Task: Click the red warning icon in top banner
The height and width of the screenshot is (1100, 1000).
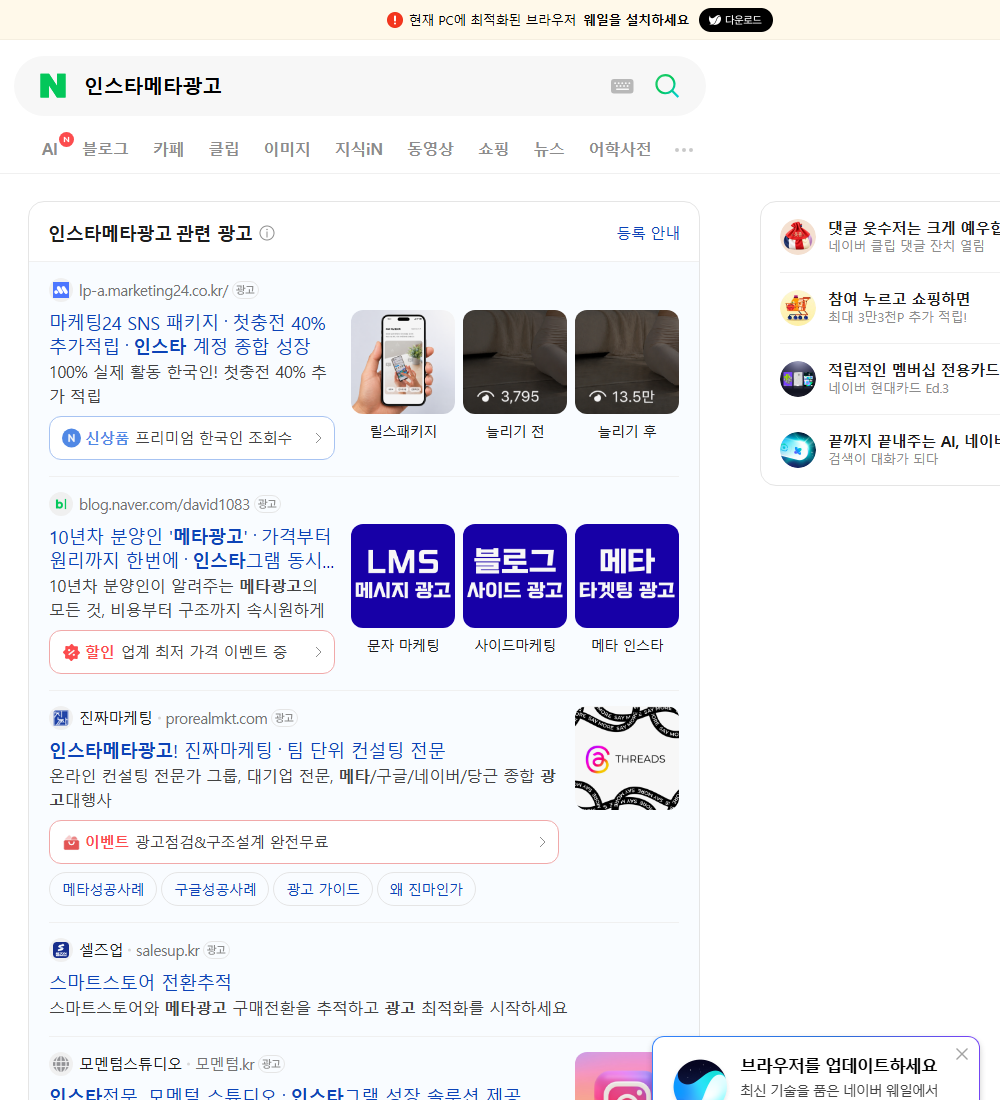Action: (394, 20)
